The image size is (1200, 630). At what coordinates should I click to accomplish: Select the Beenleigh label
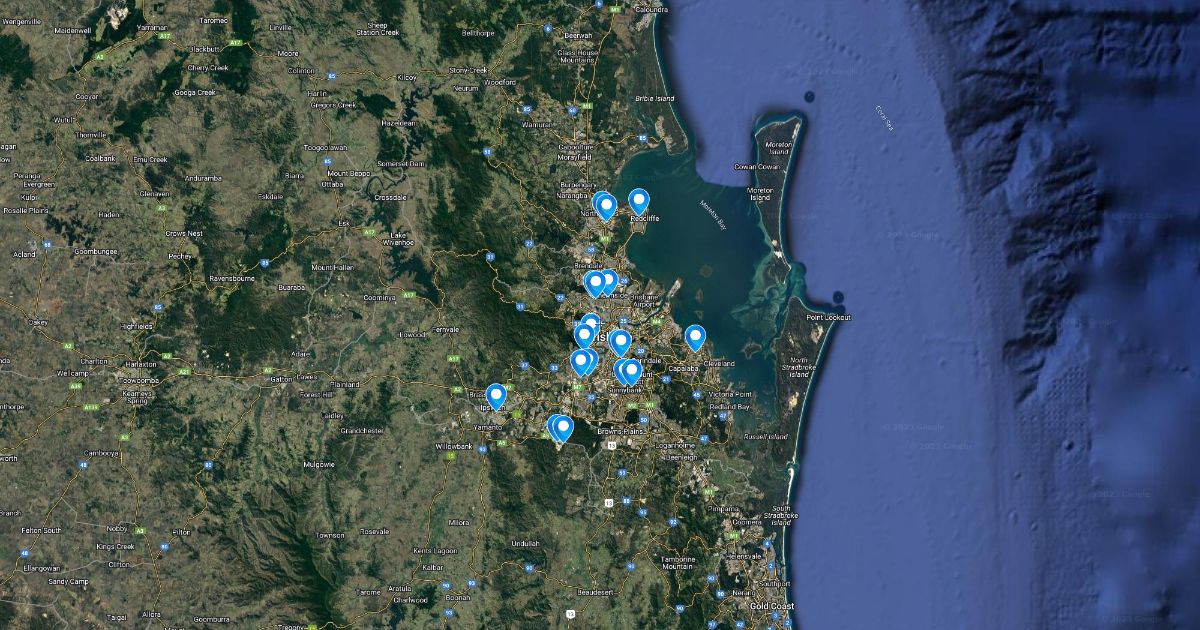coord(681,456)
